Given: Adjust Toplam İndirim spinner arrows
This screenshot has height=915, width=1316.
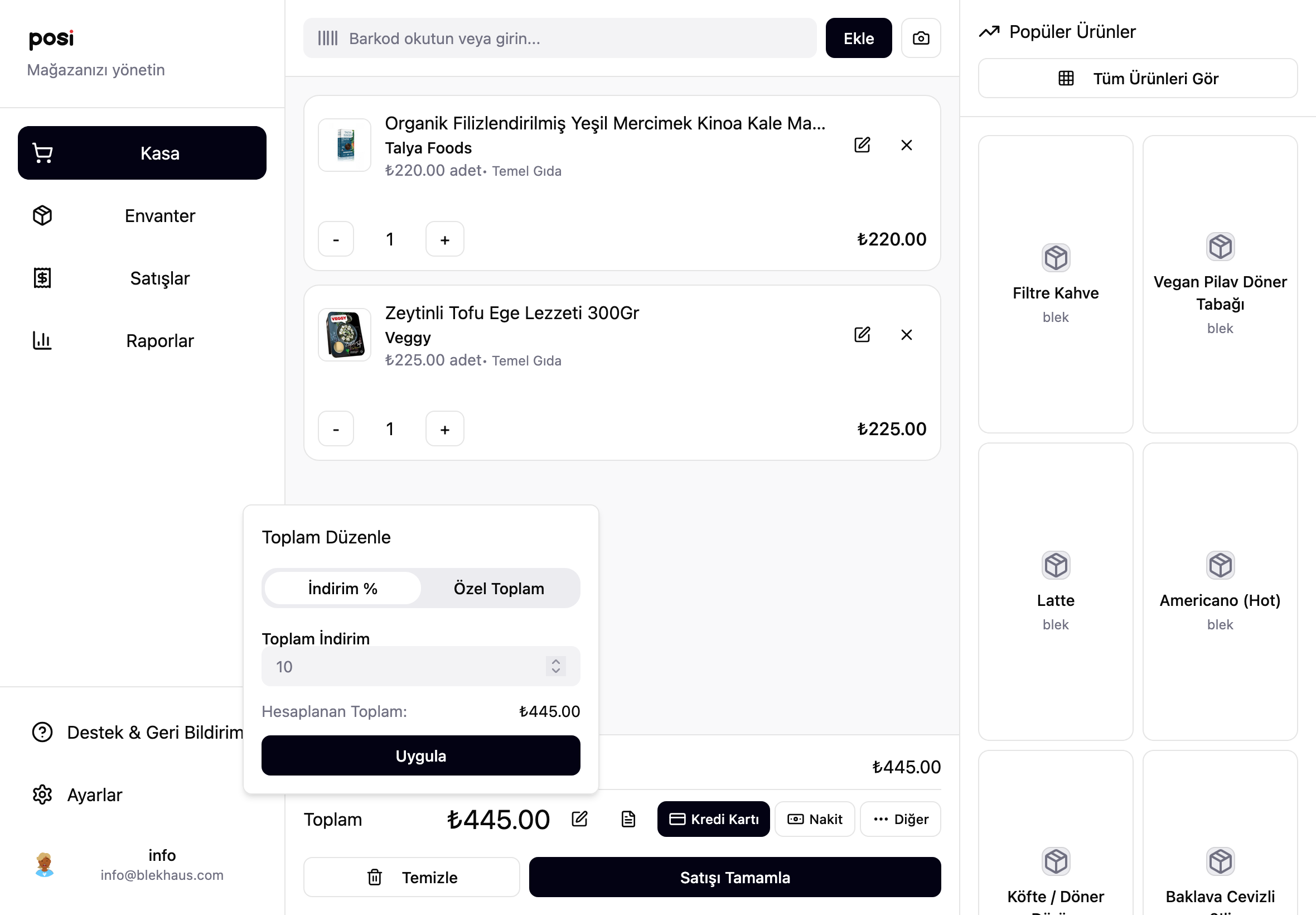Looking at the screenshot, I should coord(556,666).
